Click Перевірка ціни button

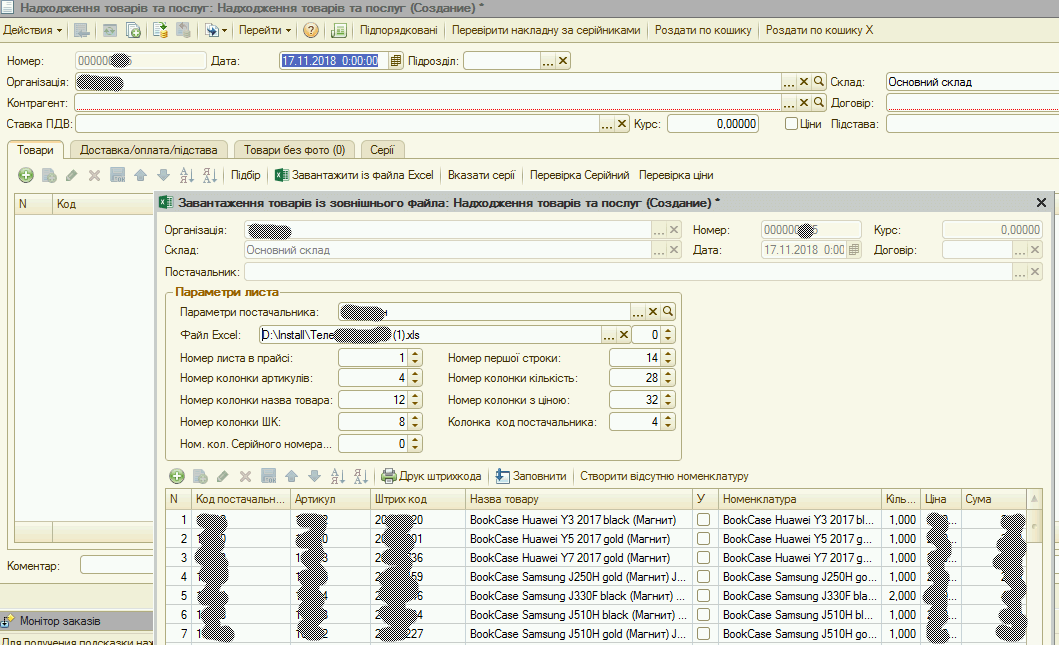(676, 175)
